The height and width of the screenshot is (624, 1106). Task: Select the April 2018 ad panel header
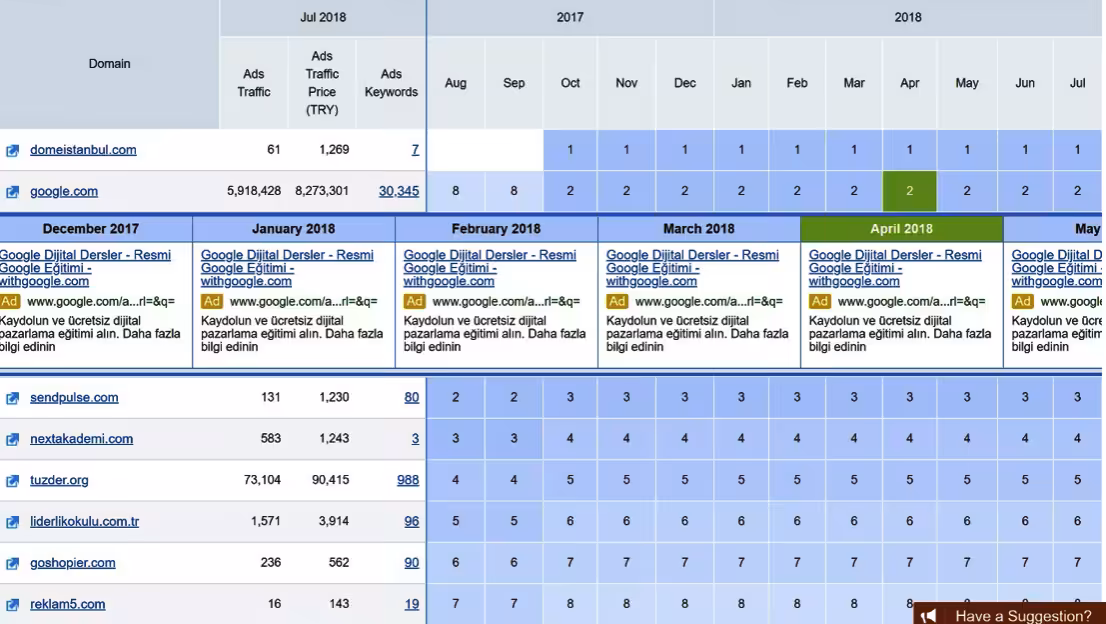901,229
